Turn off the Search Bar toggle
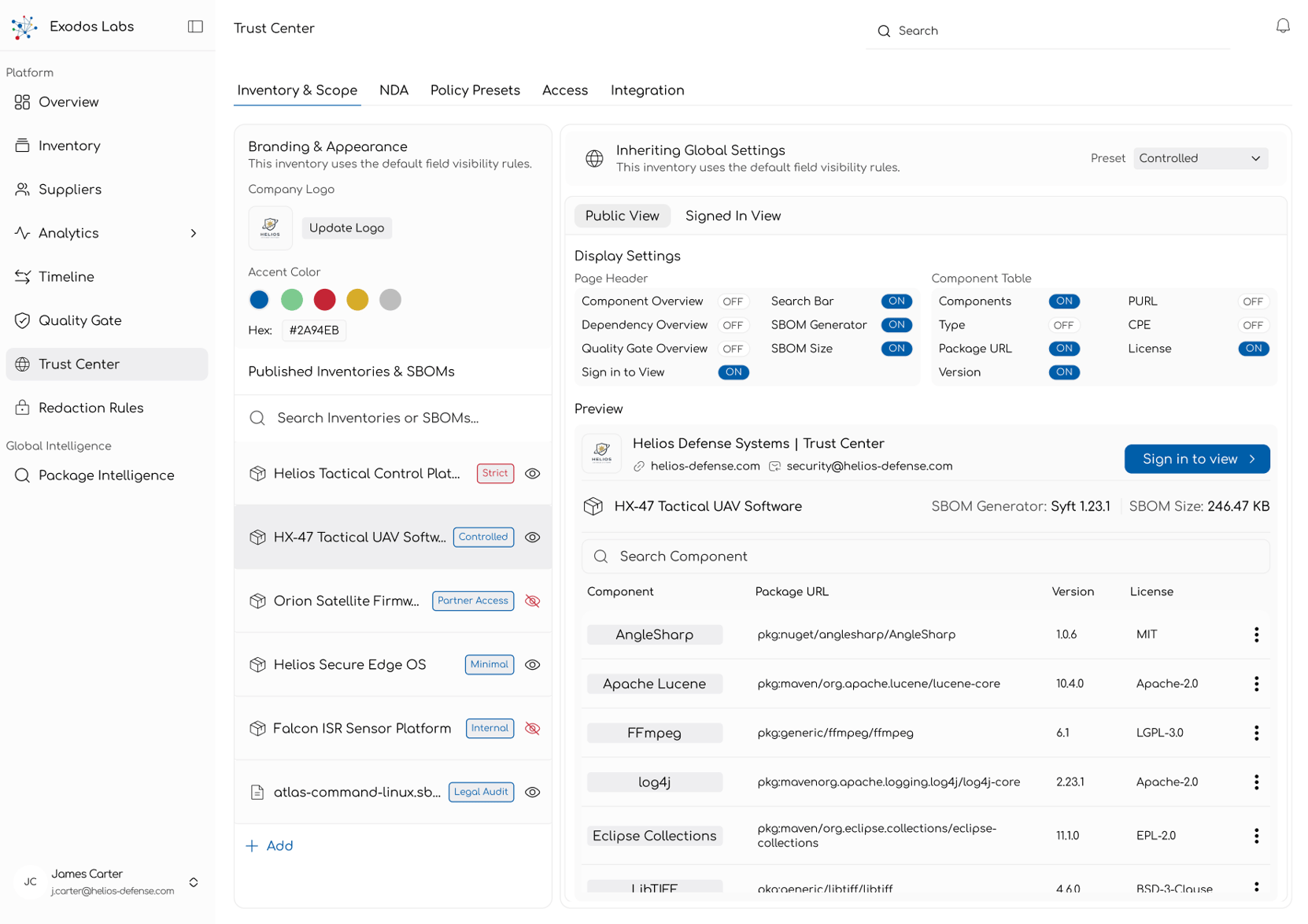Viewport: 1308px width, 924px height. pyautogui.click(x=896, y=301)
